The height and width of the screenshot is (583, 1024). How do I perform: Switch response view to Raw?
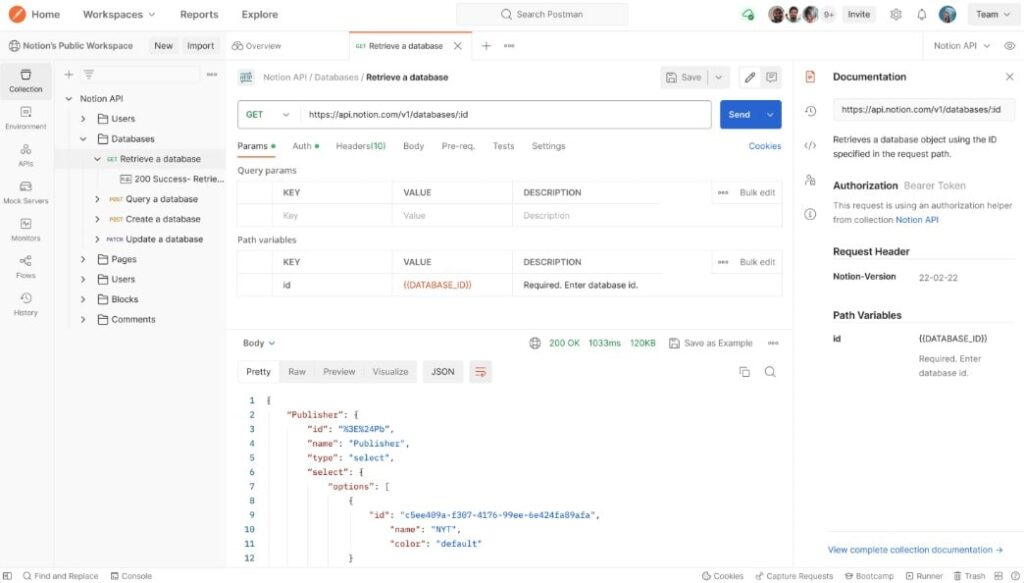pos(296,371)
